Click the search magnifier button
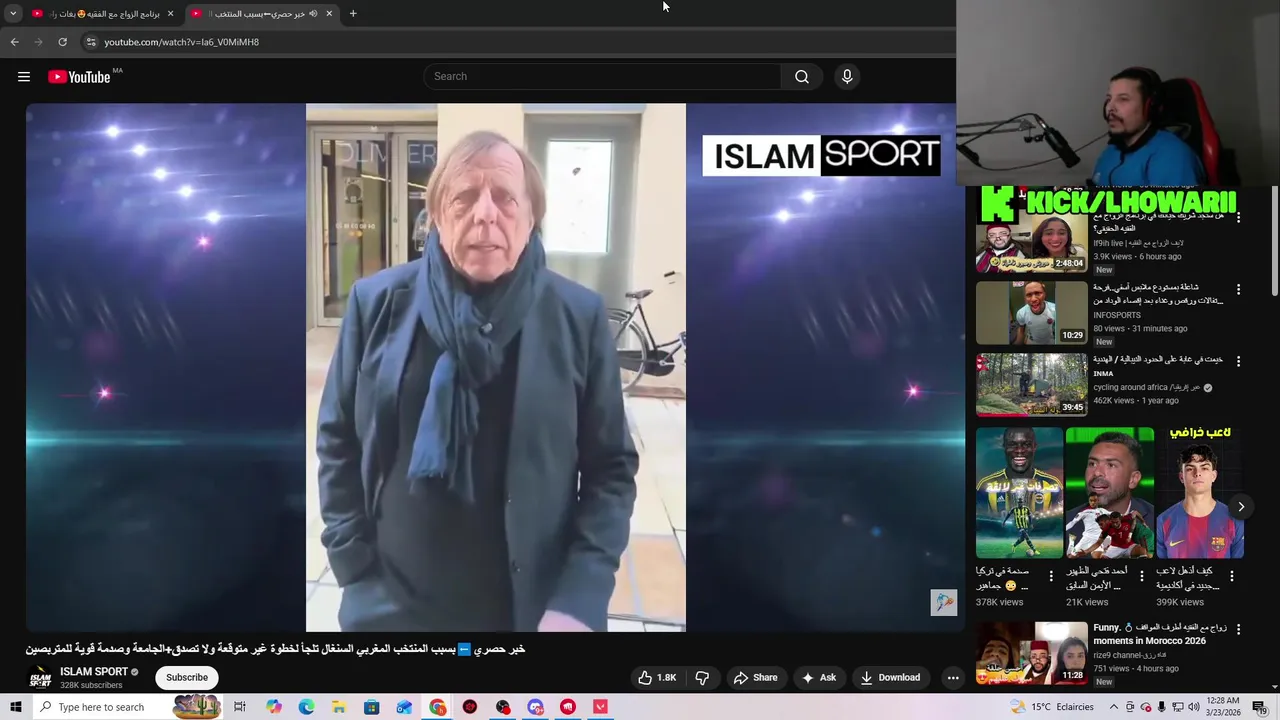Image resolution: width=1280 pixels, height=720 pixels. pos(802,77)
